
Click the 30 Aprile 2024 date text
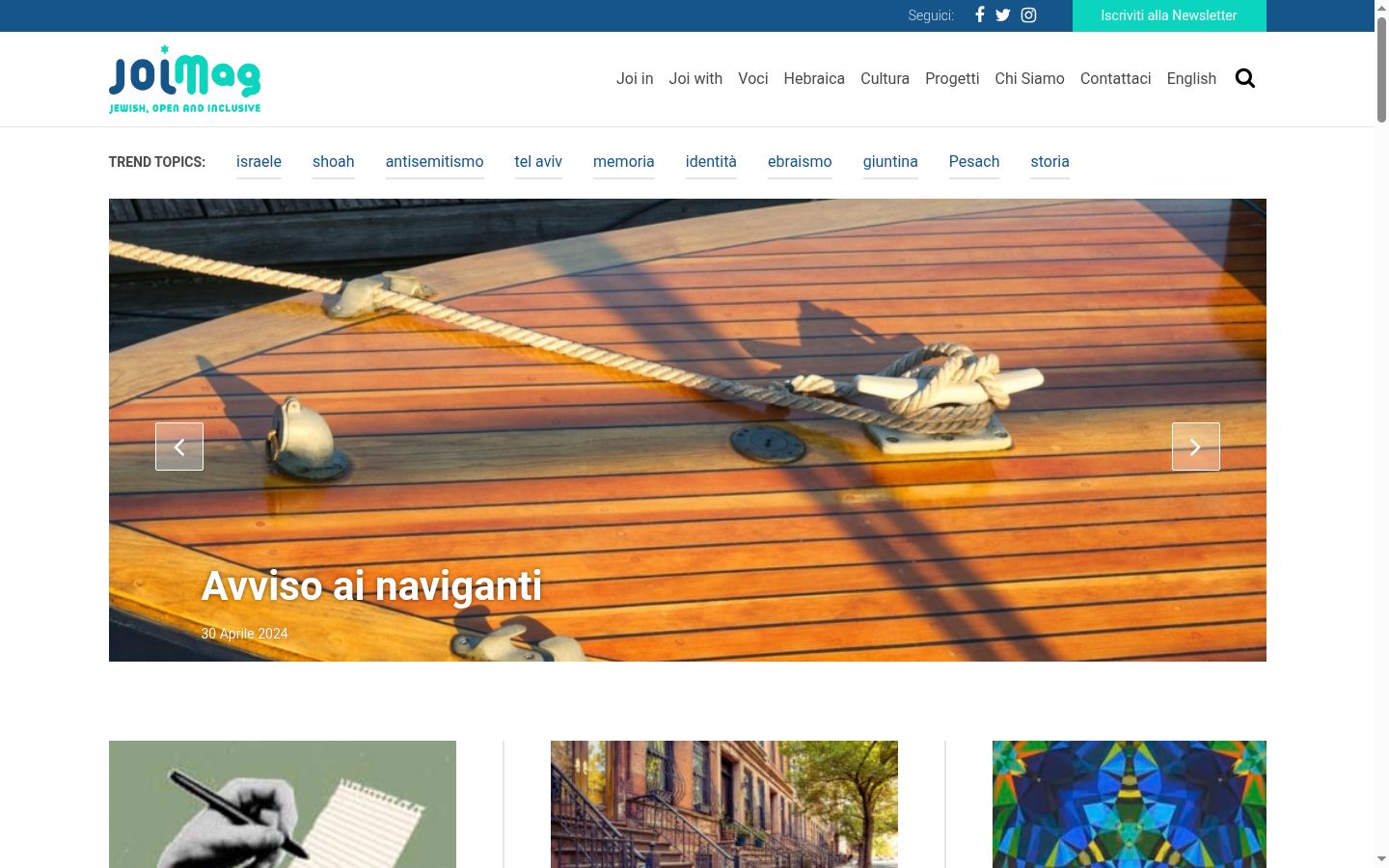[x=244, y=634]
